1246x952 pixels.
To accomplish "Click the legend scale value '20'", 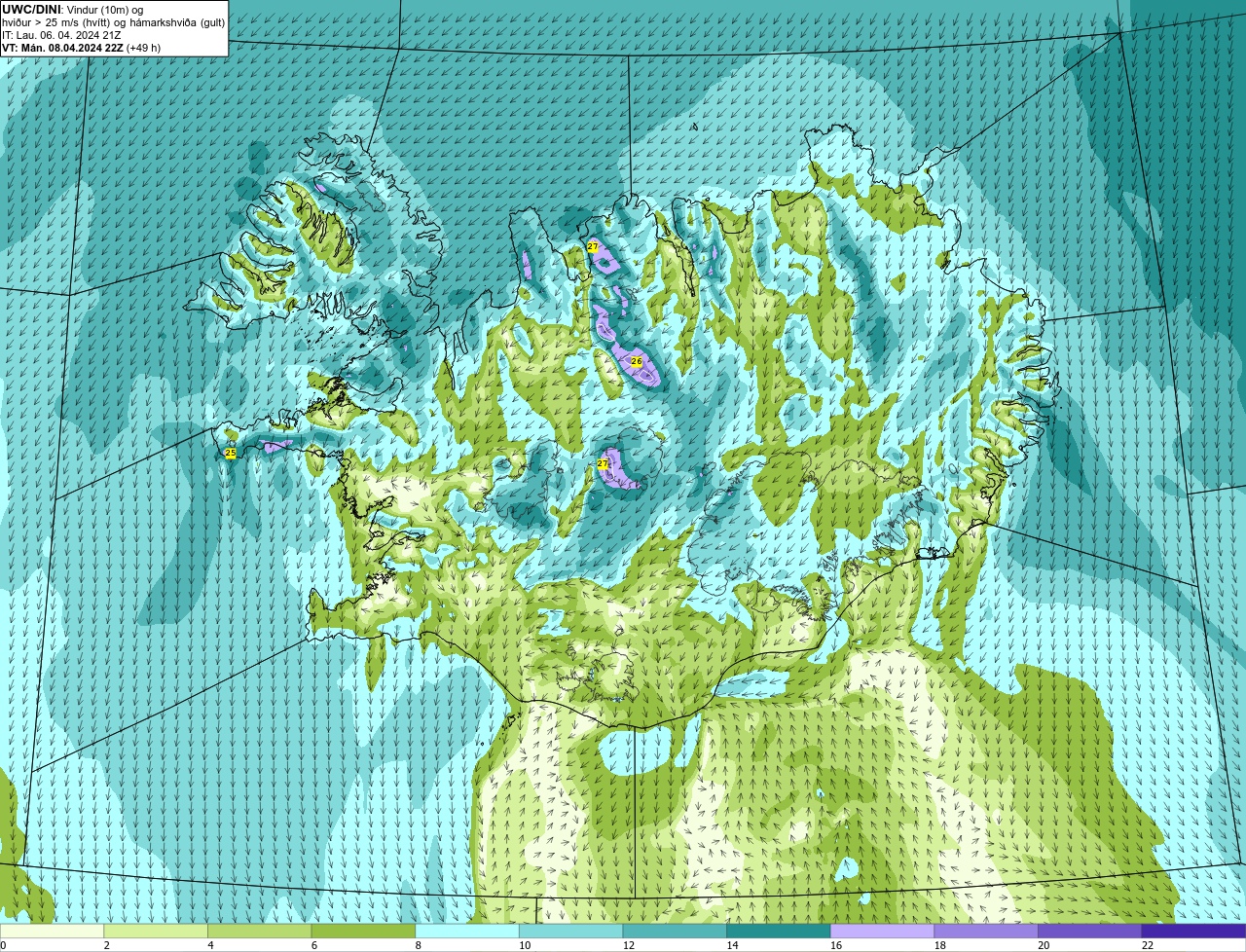I will 1044,945.
